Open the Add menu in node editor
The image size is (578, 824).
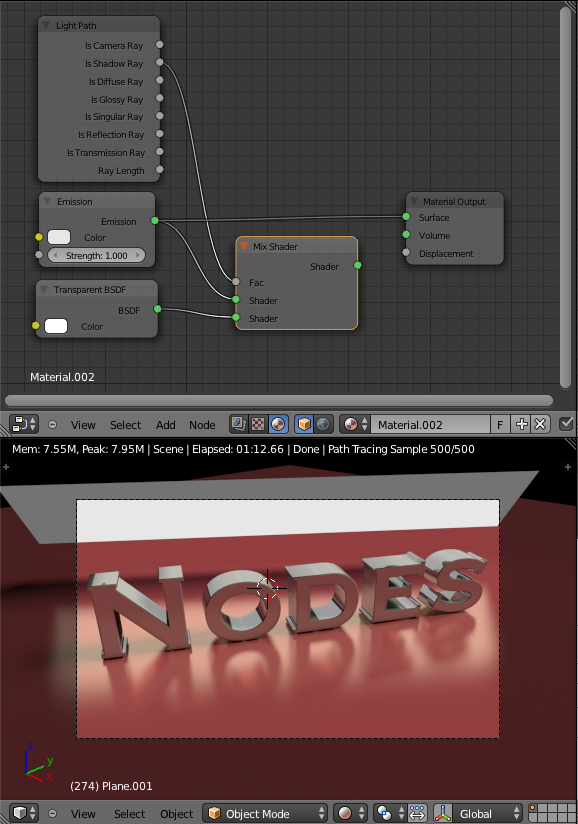click(x=166, y=425)
